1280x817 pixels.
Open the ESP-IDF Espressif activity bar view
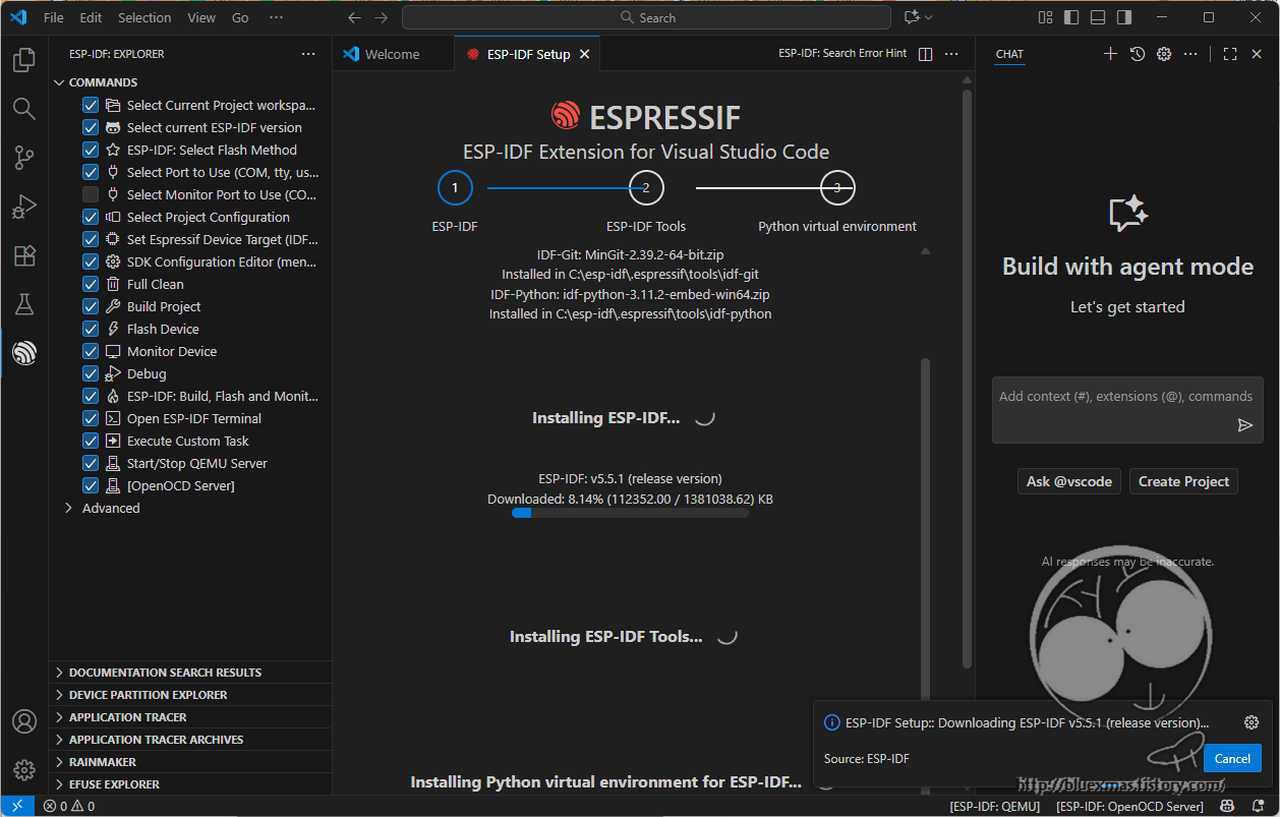click(x=24, y=352)
